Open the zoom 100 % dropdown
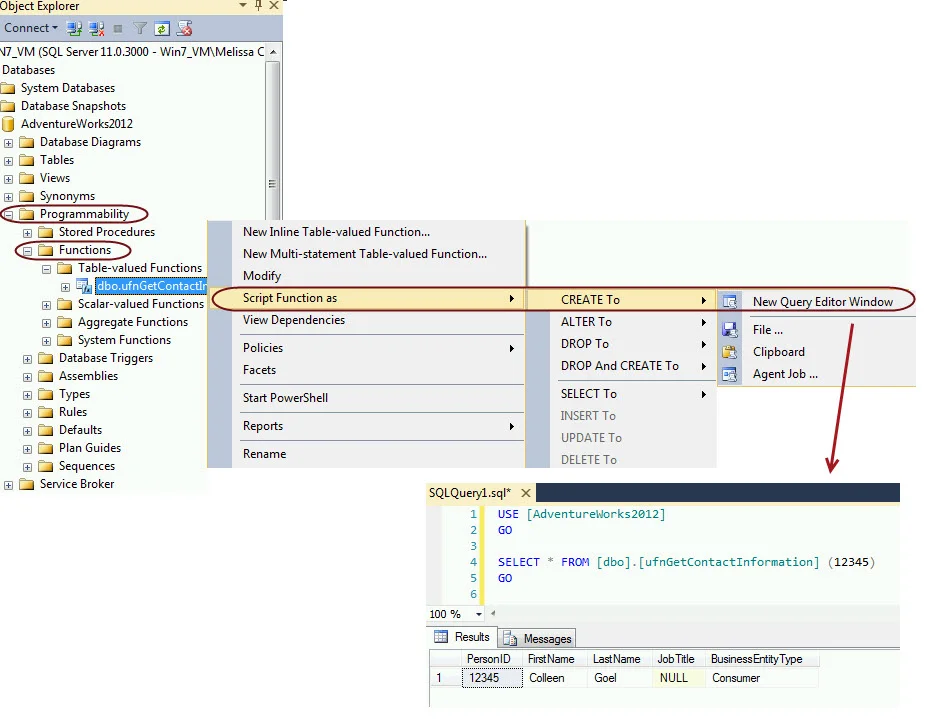Image resolution: width=927 pixels, height=719 pixels. [479, 614]
